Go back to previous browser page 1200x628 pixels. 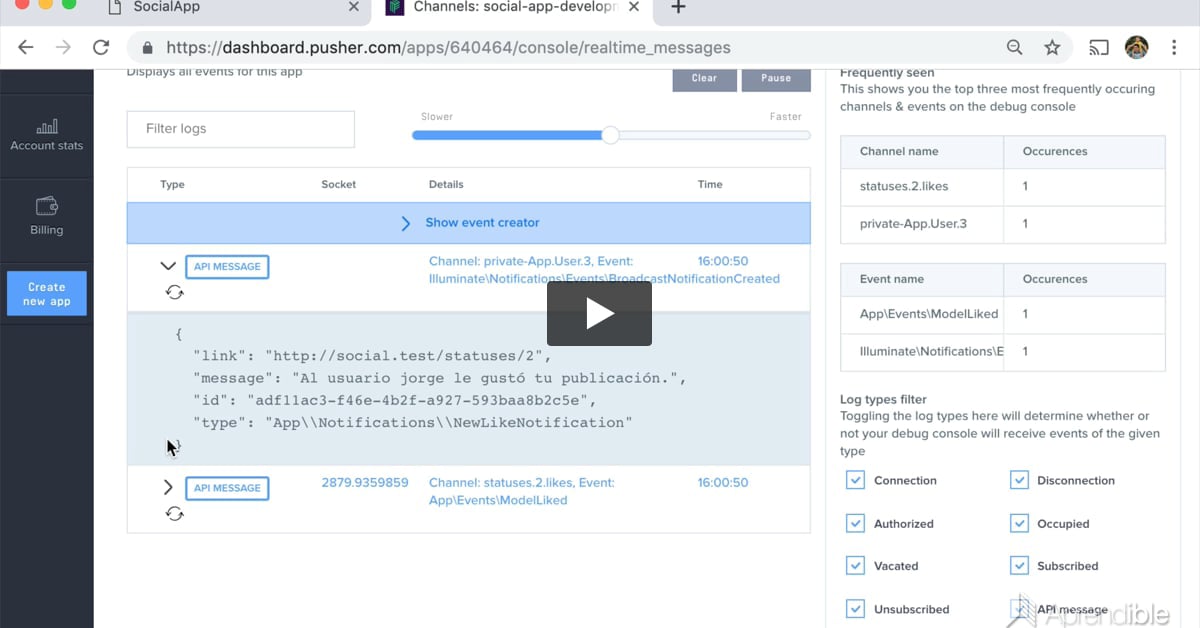point(26,47)
